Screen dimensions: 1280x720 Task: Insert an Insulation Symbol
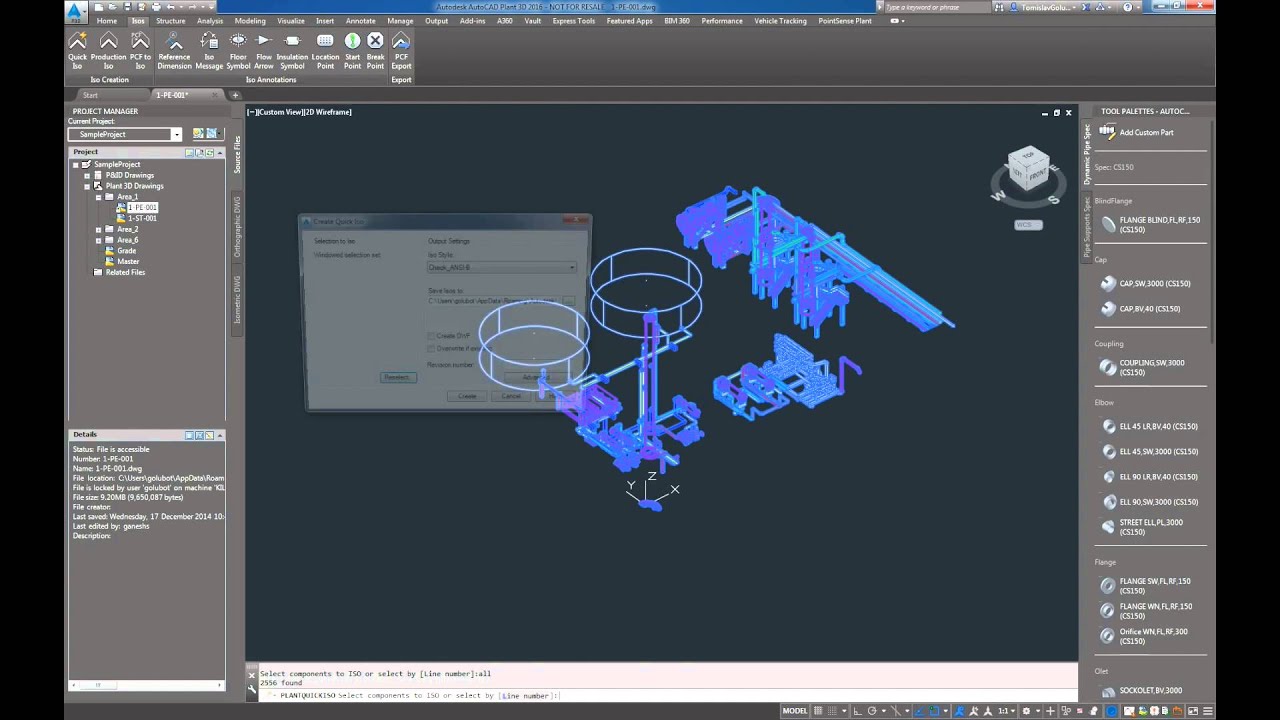pos(292,50)
